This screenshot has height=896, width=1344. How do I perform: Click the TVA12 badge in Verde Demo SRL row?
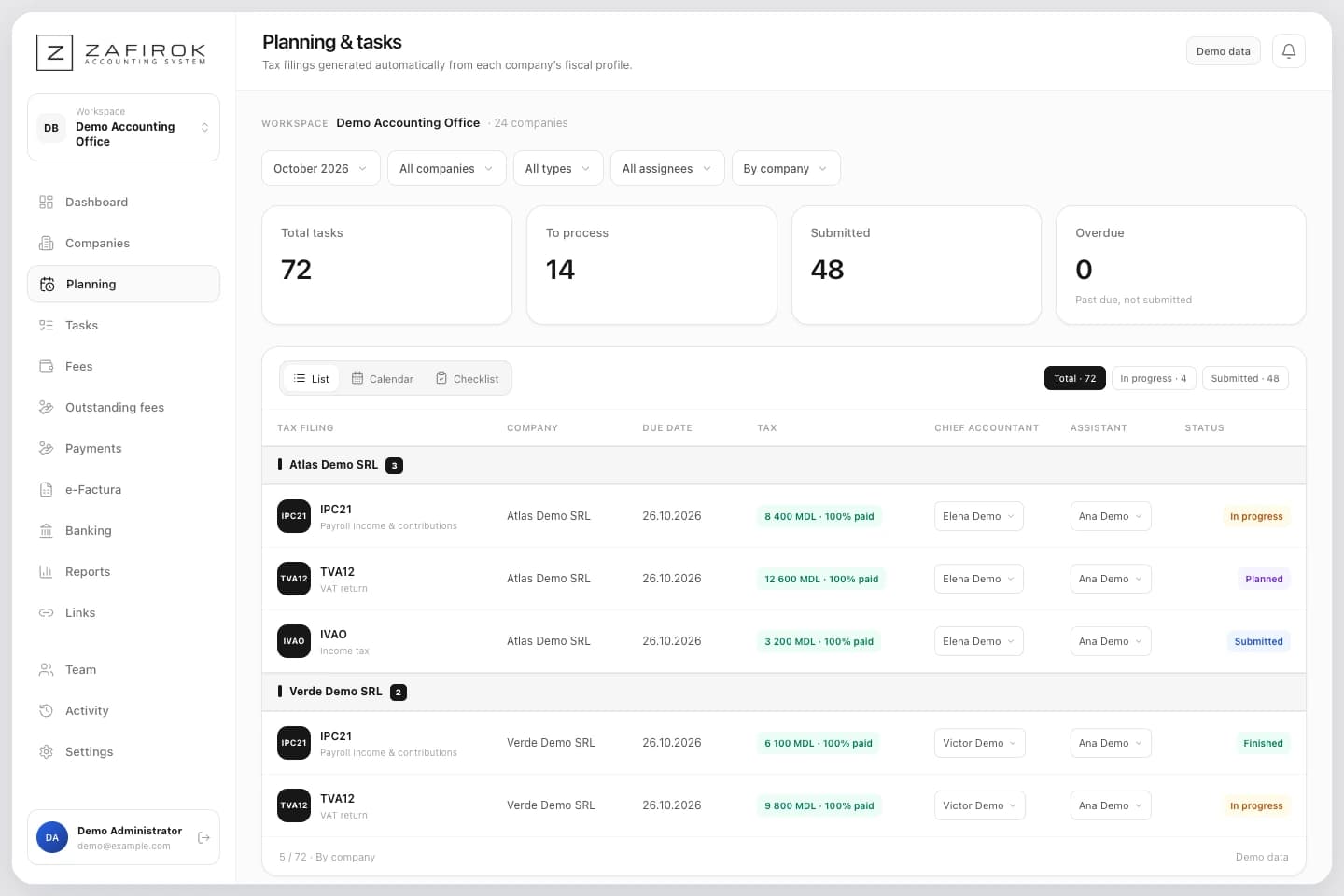point(294,805)
